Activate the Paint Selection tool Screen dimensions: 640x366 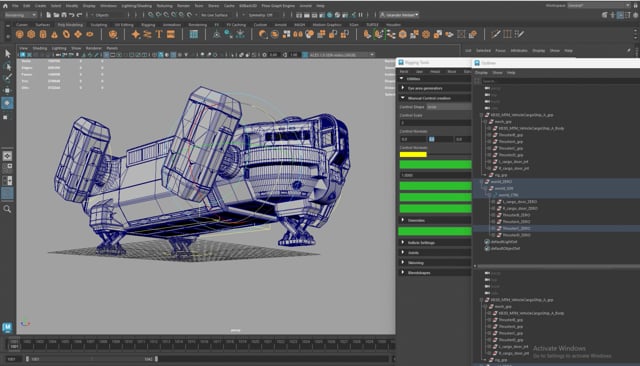(7, 78)
